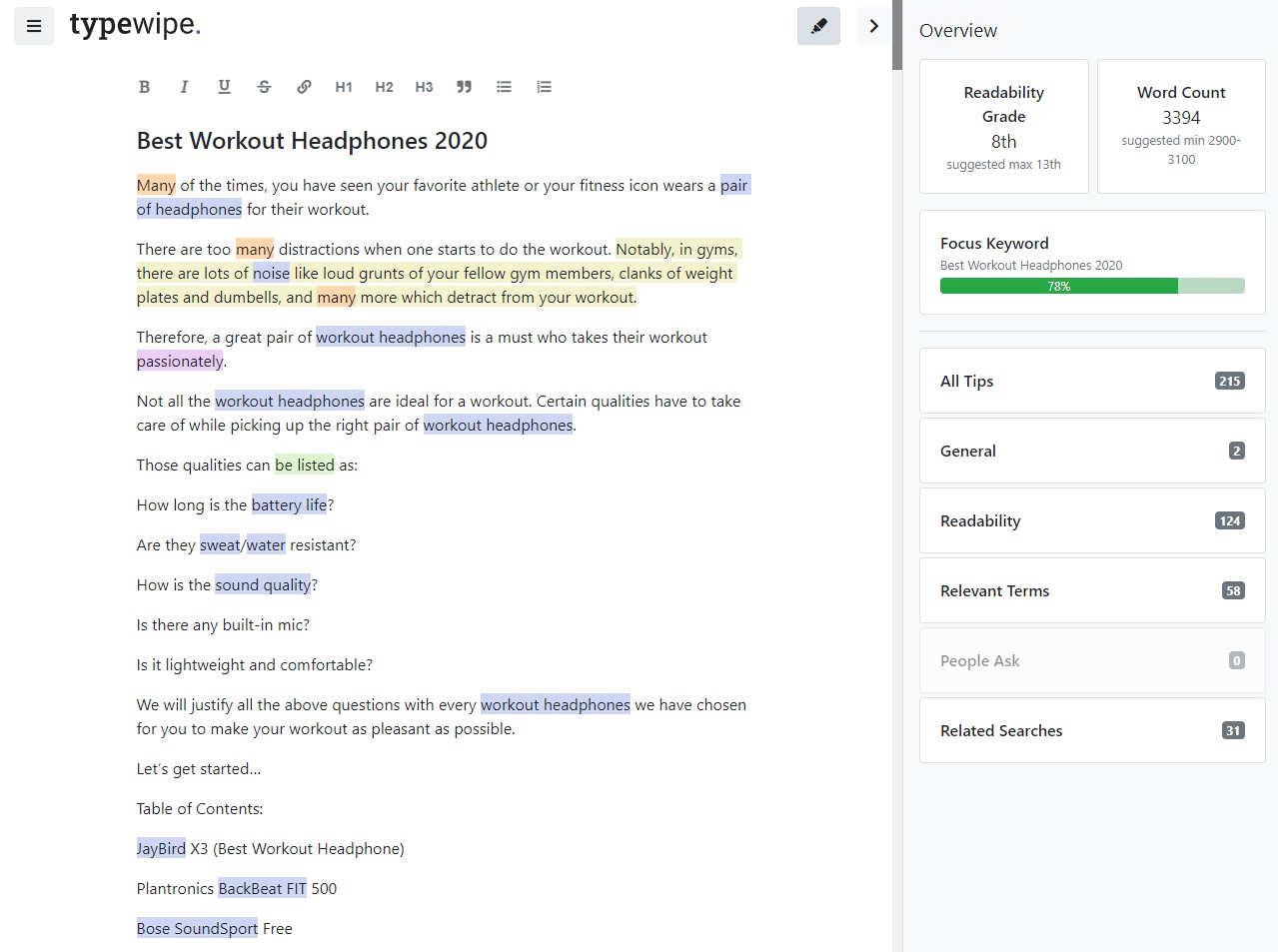Click the editor vertical scrollbar
Viewport: 1278px width, 952px height.
pos(897,35)
